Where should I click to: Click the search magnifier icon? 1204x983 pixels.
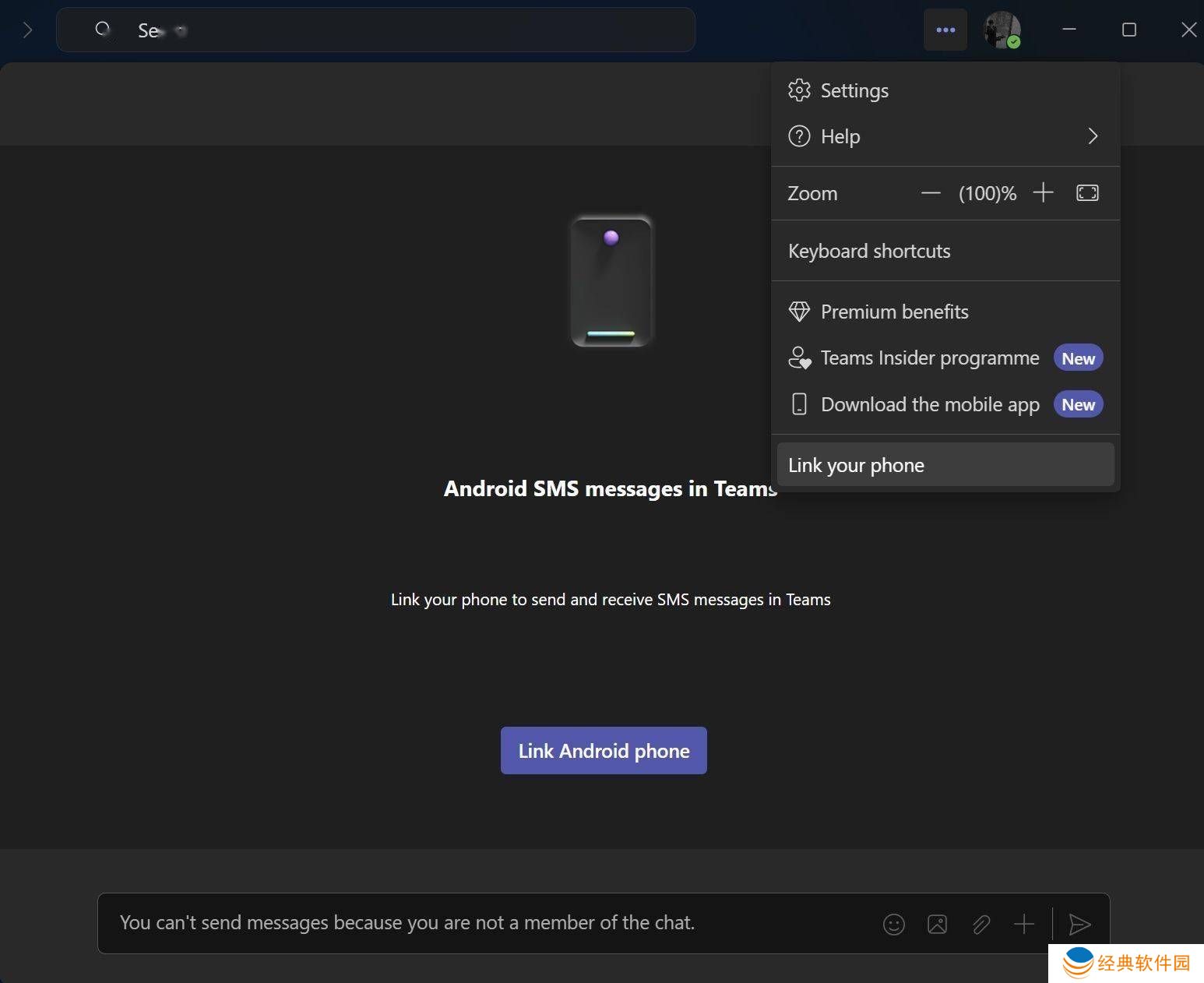click(x=103, y=30)
